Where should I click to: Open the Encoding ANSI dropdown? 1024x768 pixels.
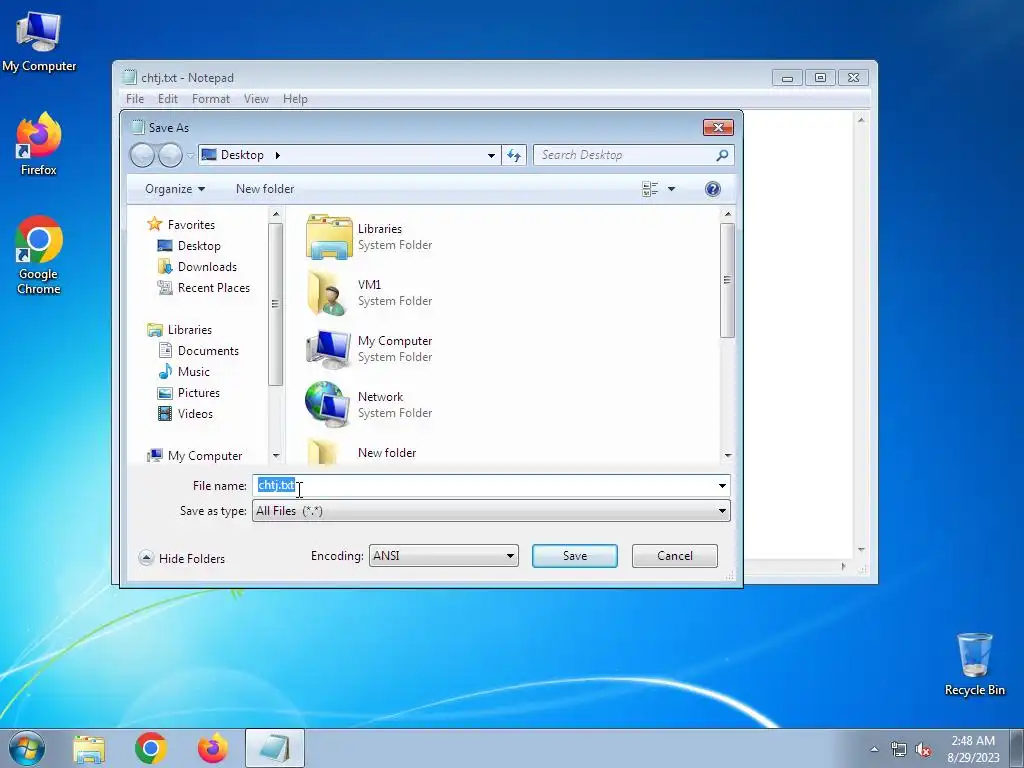(443, 556)
